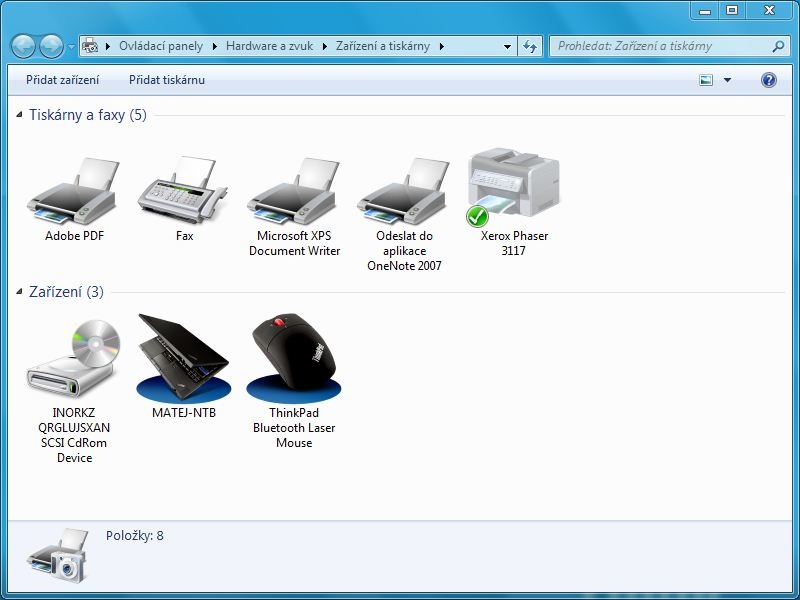This screenshot has width=800, height=600.
Task: Collapse the Tiskárny a faxy group
Action: (x=20, y=116)
